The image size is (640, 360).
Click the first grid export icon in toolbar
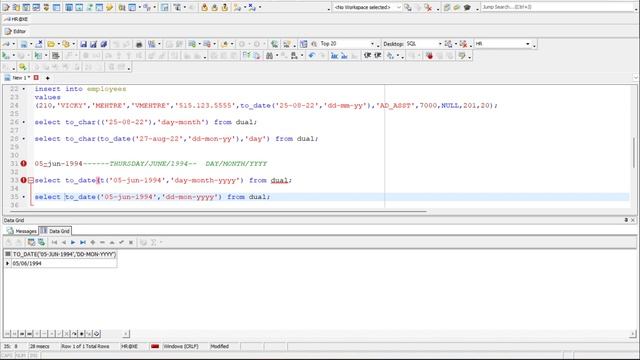point(31,242)
